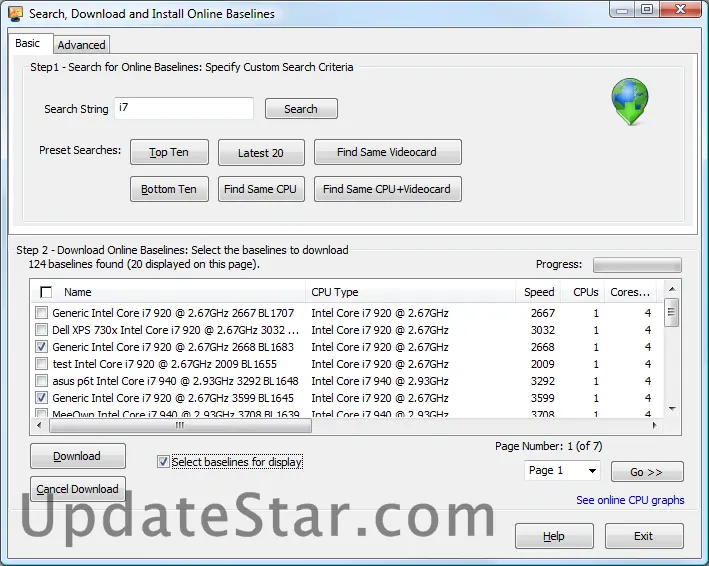The width and height of the screenshot is (709, 566).
Task: Sort by the Speed column header
Action: (x=538, y=292)
